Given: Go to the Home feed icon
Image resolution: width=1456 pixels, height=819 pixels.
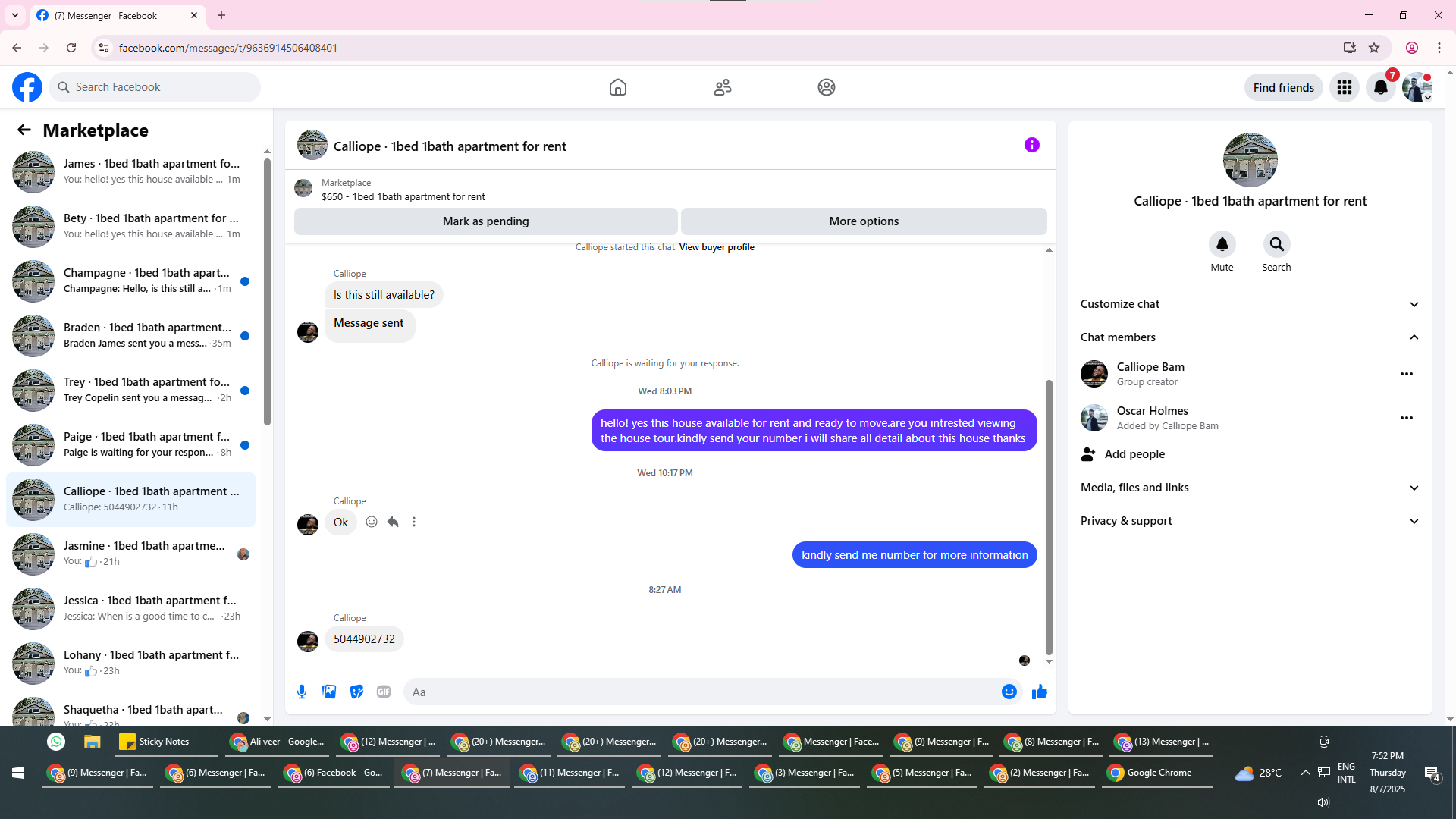Looking at the screenshot, I should tap(618, 87).
